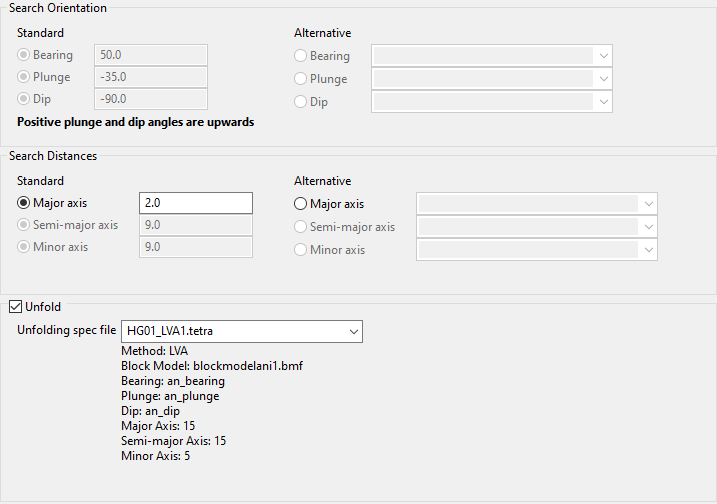This screenshot has height=504, width=717.
Task: Select Alternative Major axis radio button
Action: pos(300,204)
